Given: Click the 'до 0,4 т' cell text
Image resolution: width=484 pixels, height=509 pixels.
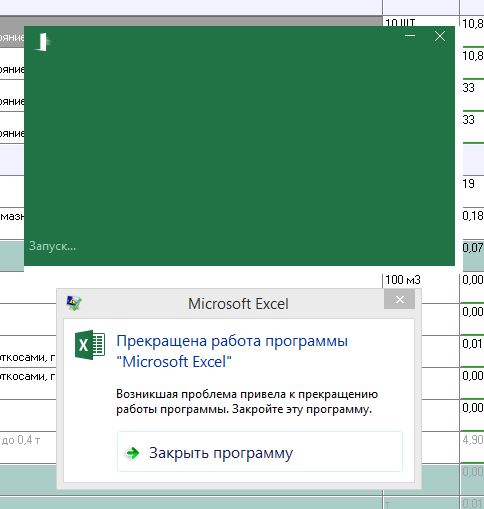Looking at the screenshot, I should click(x=21, y=440).
